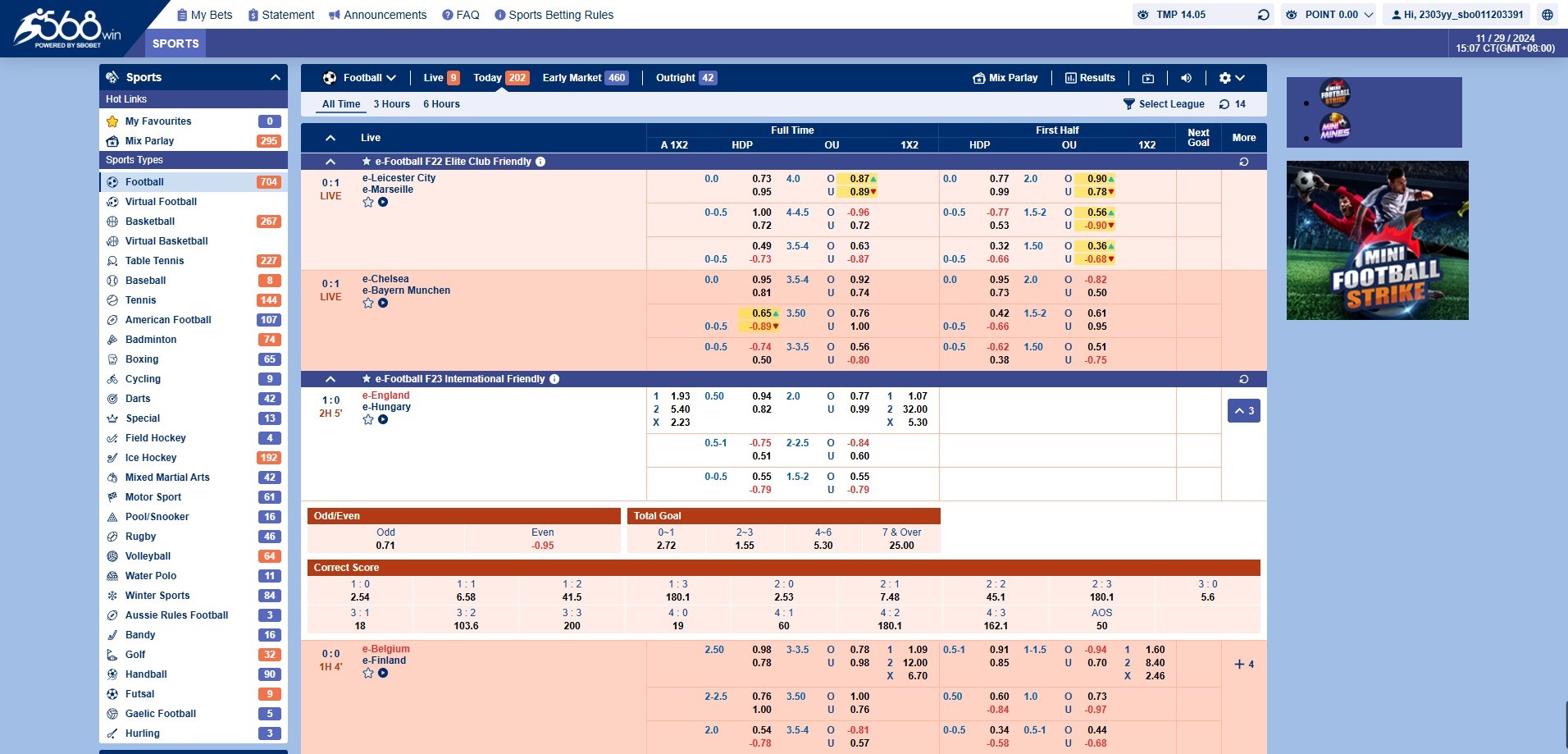Show info for F23 International Friendly
This screenshot has width=1568, height=754.
click(x=554, y=379)
